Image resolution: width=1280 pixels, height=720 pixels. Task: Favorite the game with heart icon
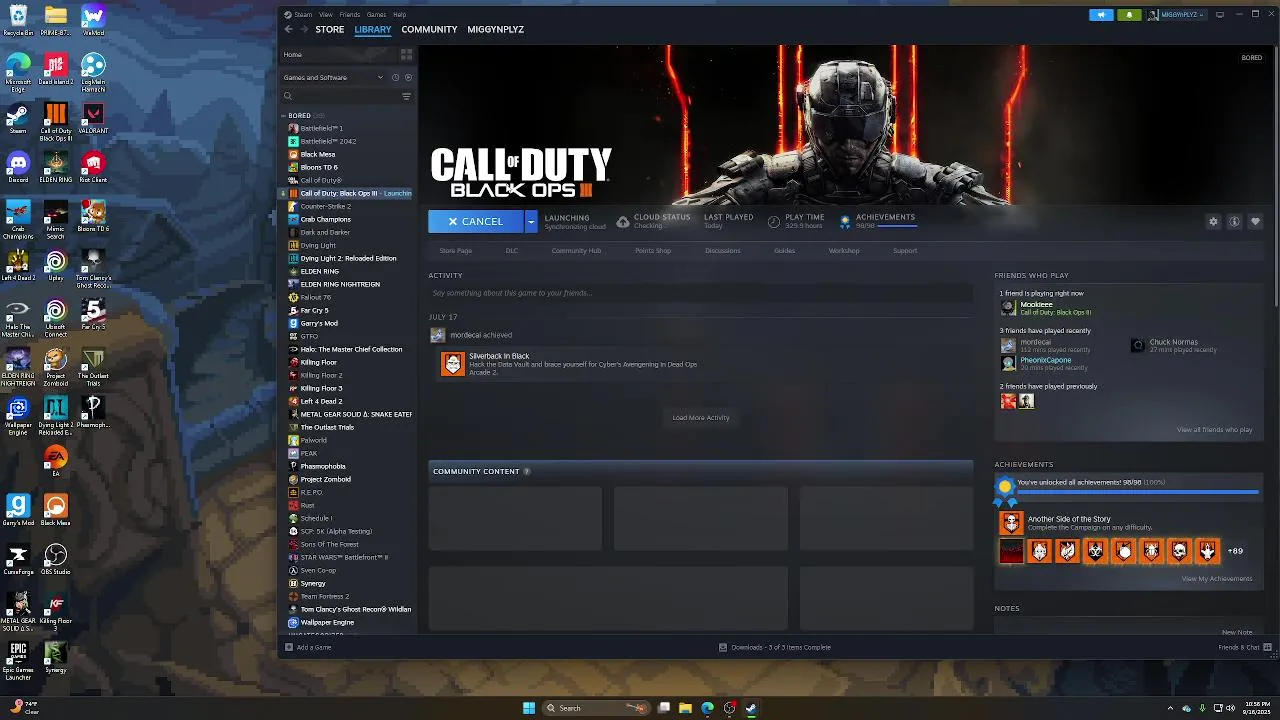1255,222
